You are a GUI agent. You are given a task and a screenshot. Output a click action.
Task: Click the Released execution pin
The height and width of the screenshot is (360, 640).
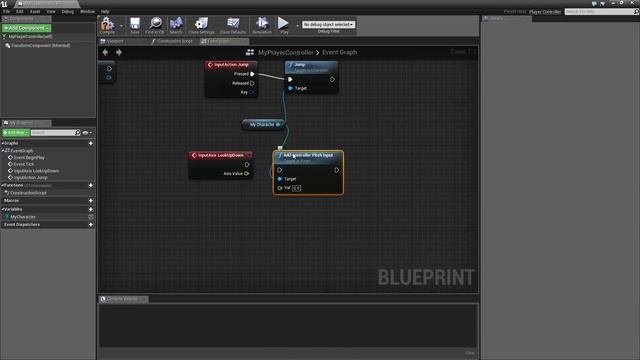[252, 83]
